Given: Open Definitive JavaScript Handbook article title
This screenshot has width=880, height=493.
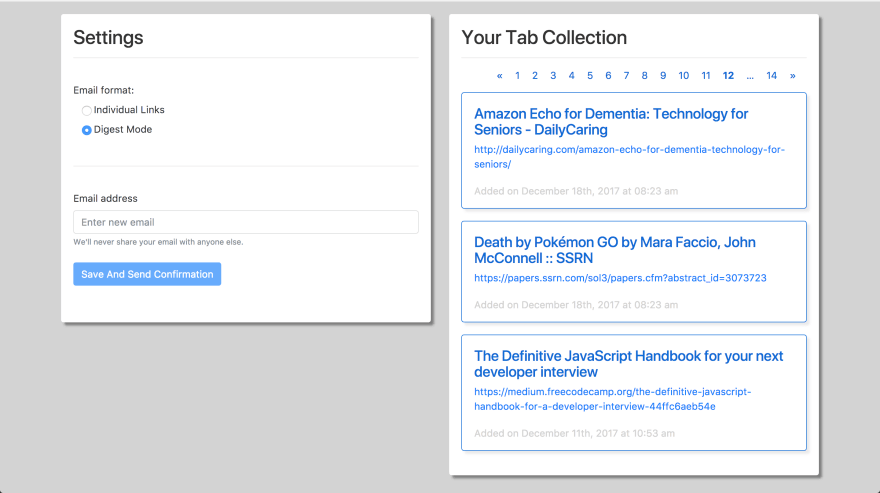Looking at the screenshot, I should 629,364.
